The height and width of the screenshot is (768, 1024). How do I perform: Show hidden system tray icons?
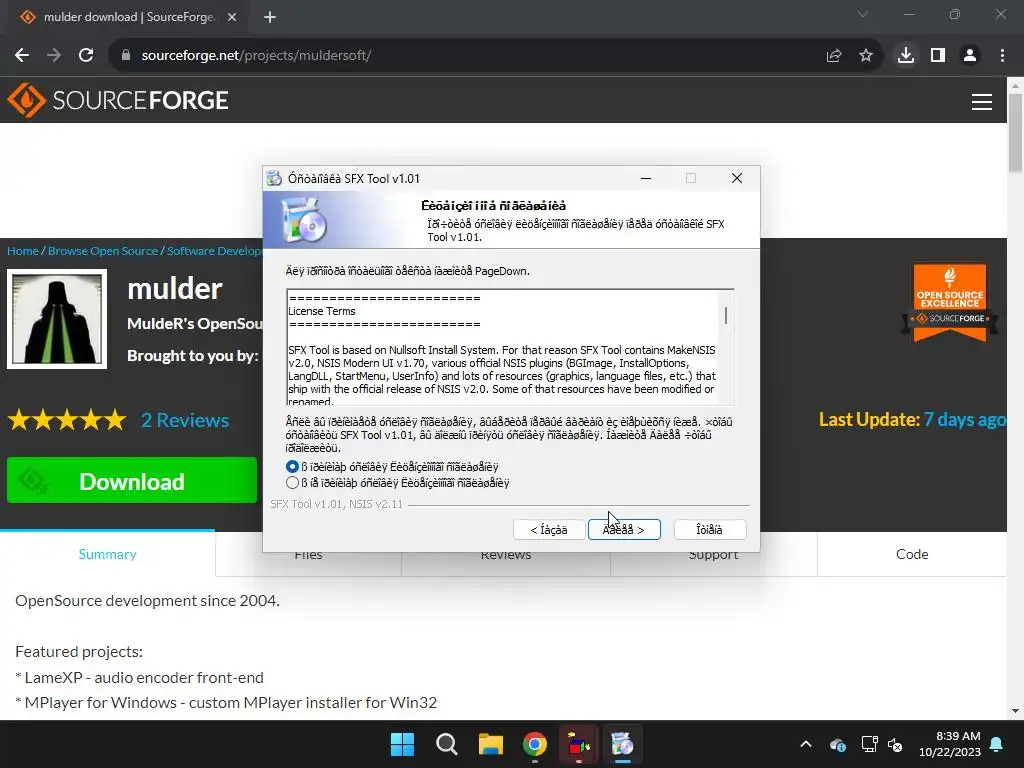806,744
